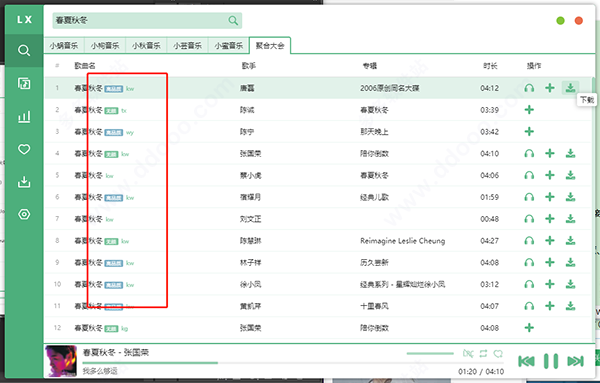
Task: Click the playback time 01:20 / 04:10
Action: tap(481, 372)
